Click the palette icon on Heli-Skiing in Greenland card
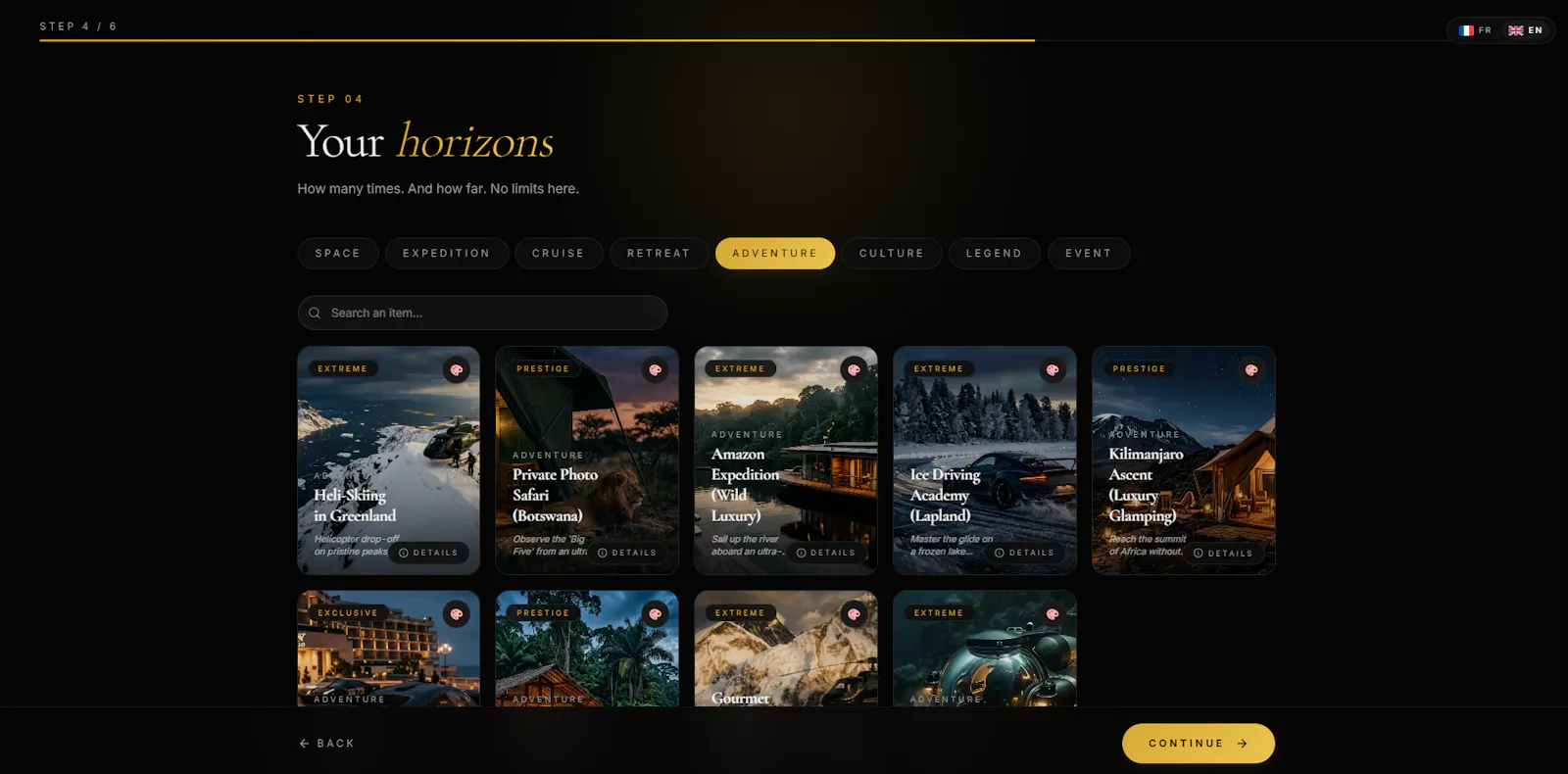This screenshot has height=774, width=1568. (x=456, y=370)
